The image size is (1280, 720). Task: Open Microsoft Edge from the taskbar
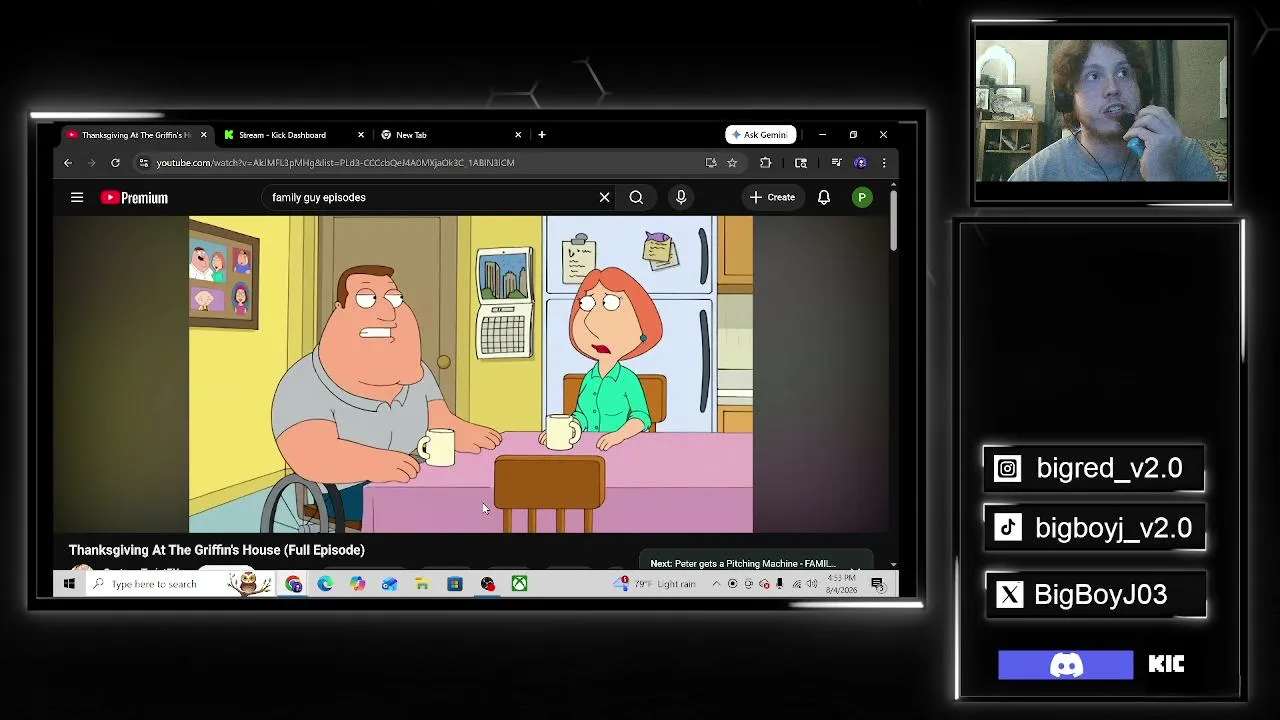tap(325, 584)
